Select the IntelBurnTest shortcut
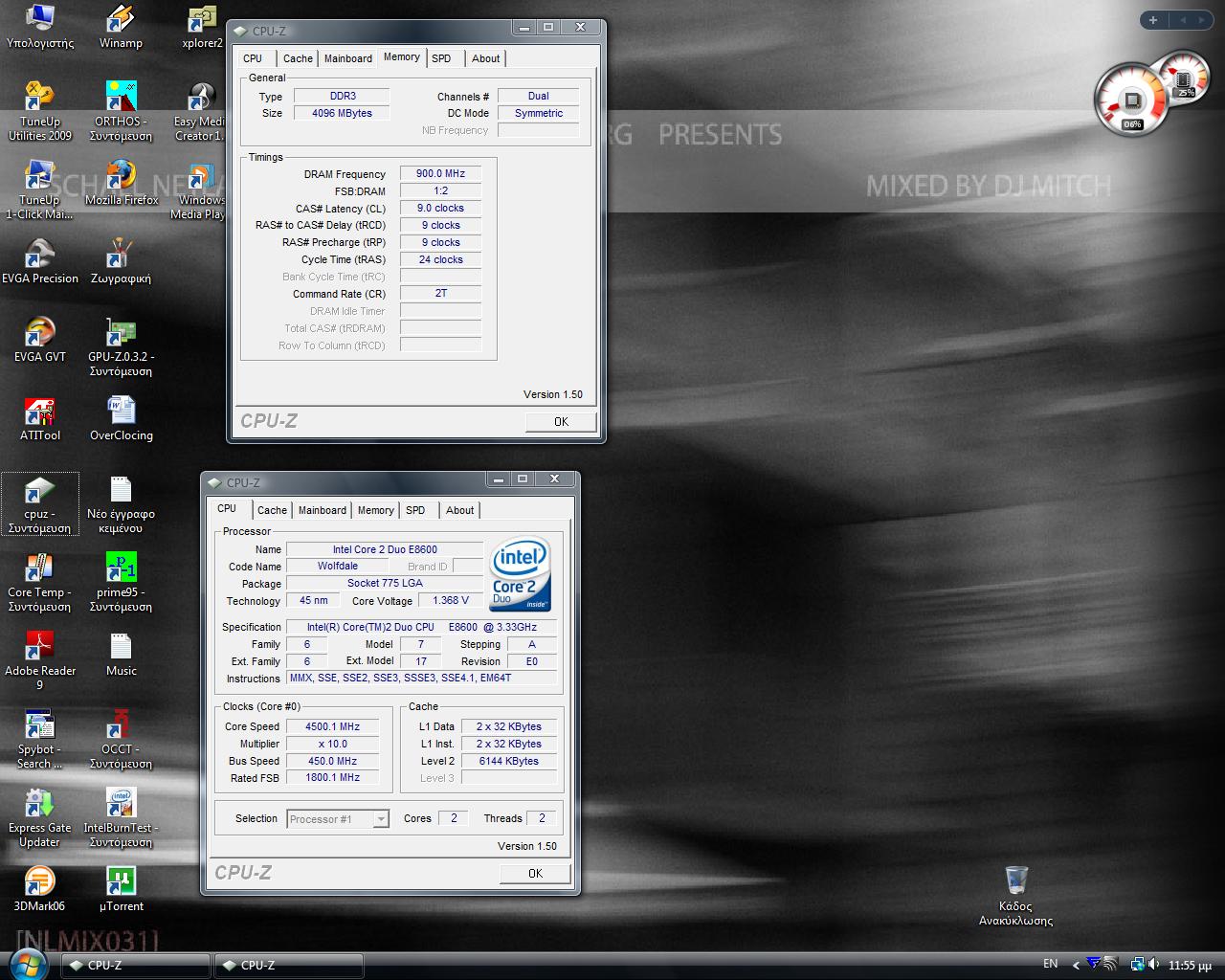This screenshot has width=1225, height=980. (121, 818)
